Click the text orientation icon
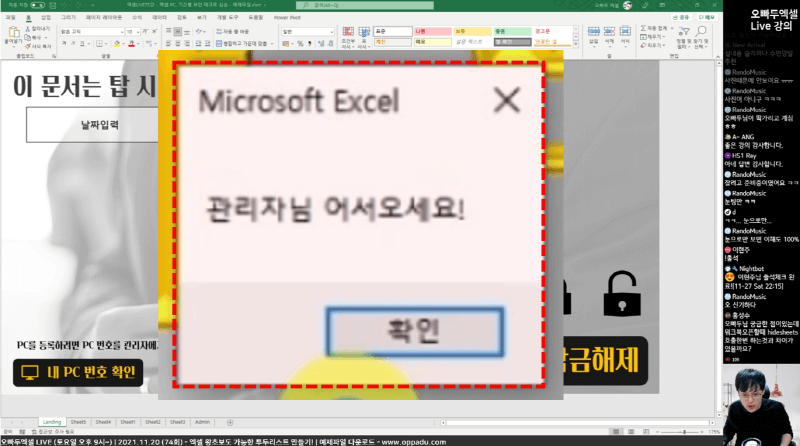 point(199,32)
